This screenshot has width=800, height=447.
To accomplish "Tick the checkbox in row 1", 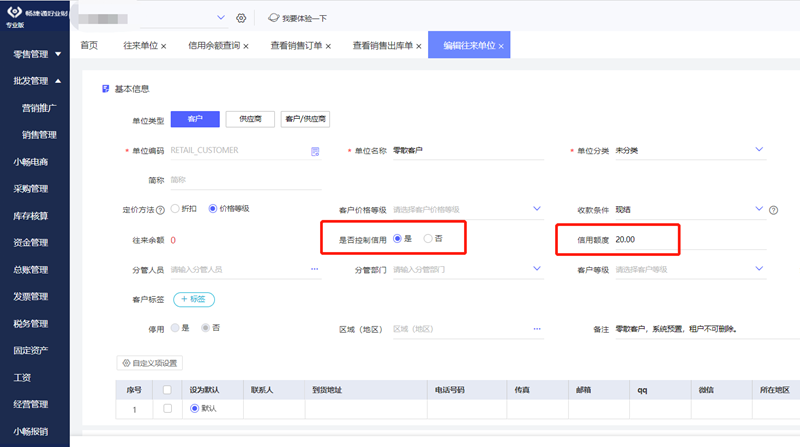I will click(x=167, y=408).
